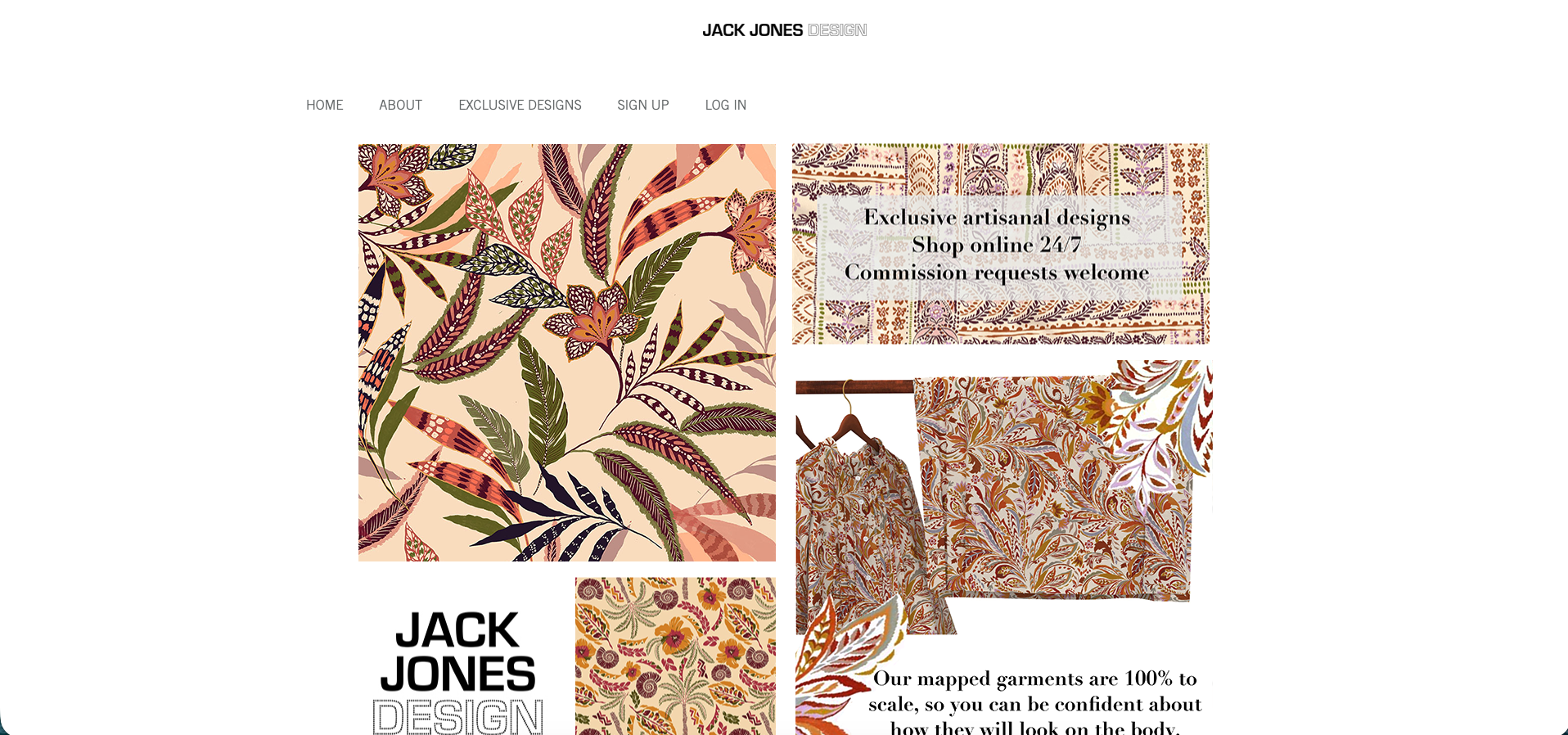Open the shell and palm pattern thumbnail
This screenshot has height=735, width=1568.
[x=675, y=656]
